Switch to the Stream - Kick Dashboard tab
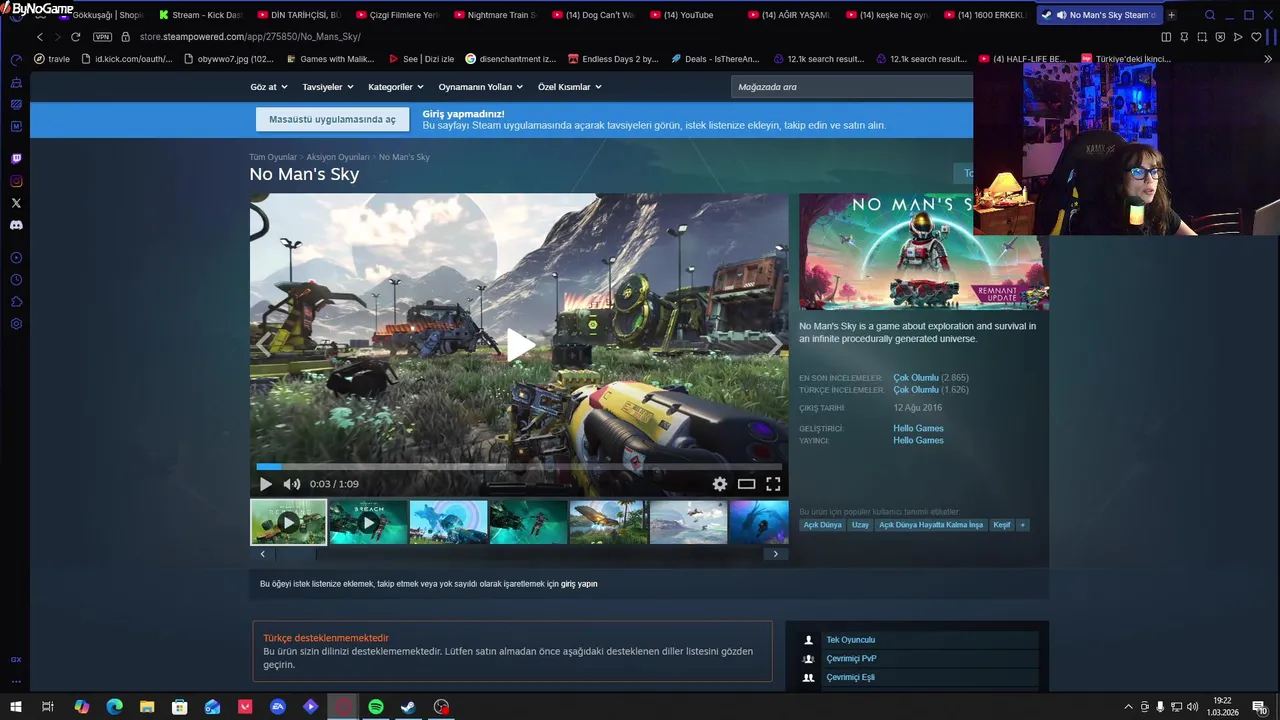 (x=199, y=15)
